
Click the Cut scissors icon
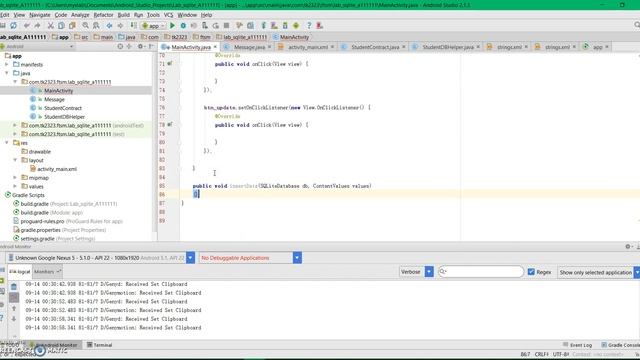(51, 26)
